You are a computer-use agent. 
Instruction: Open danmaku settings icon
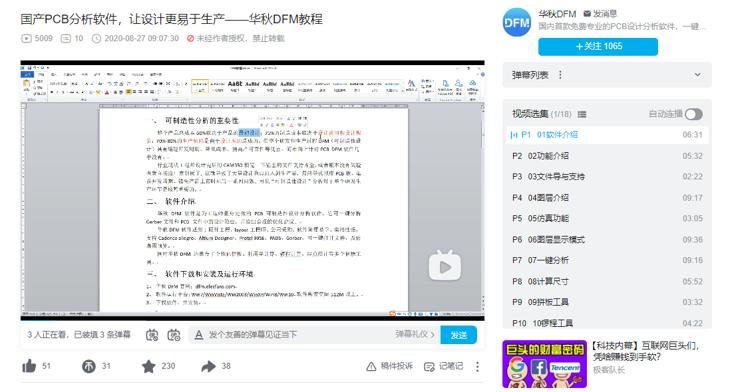click(x=174, y=335)
